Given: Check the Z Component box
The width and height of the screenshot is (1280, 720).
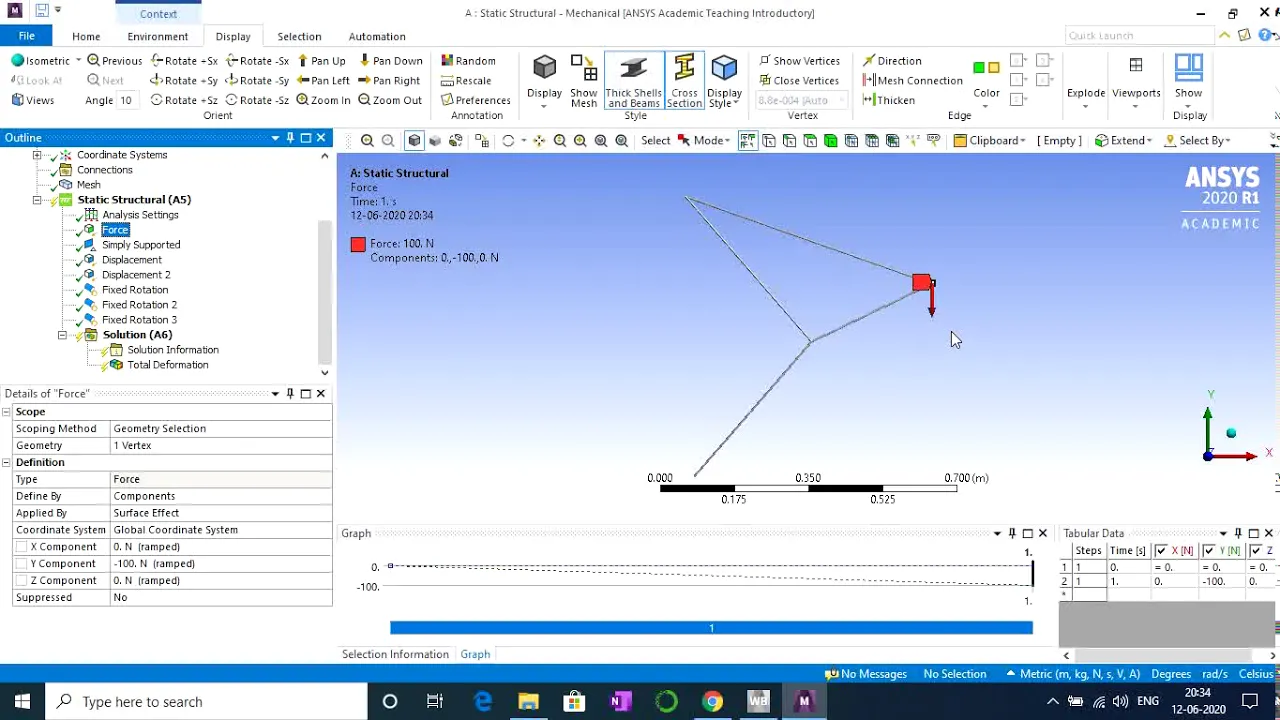Looking at the screenshot, I should click(x=21, y=581).
